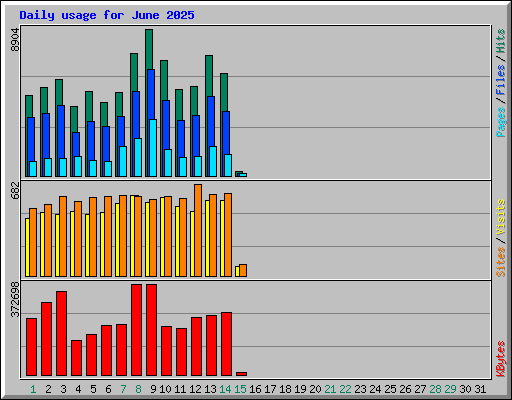This screenshot has height=400, width=512.
Task: Click day 16 on the date axis
Action: 255,389
